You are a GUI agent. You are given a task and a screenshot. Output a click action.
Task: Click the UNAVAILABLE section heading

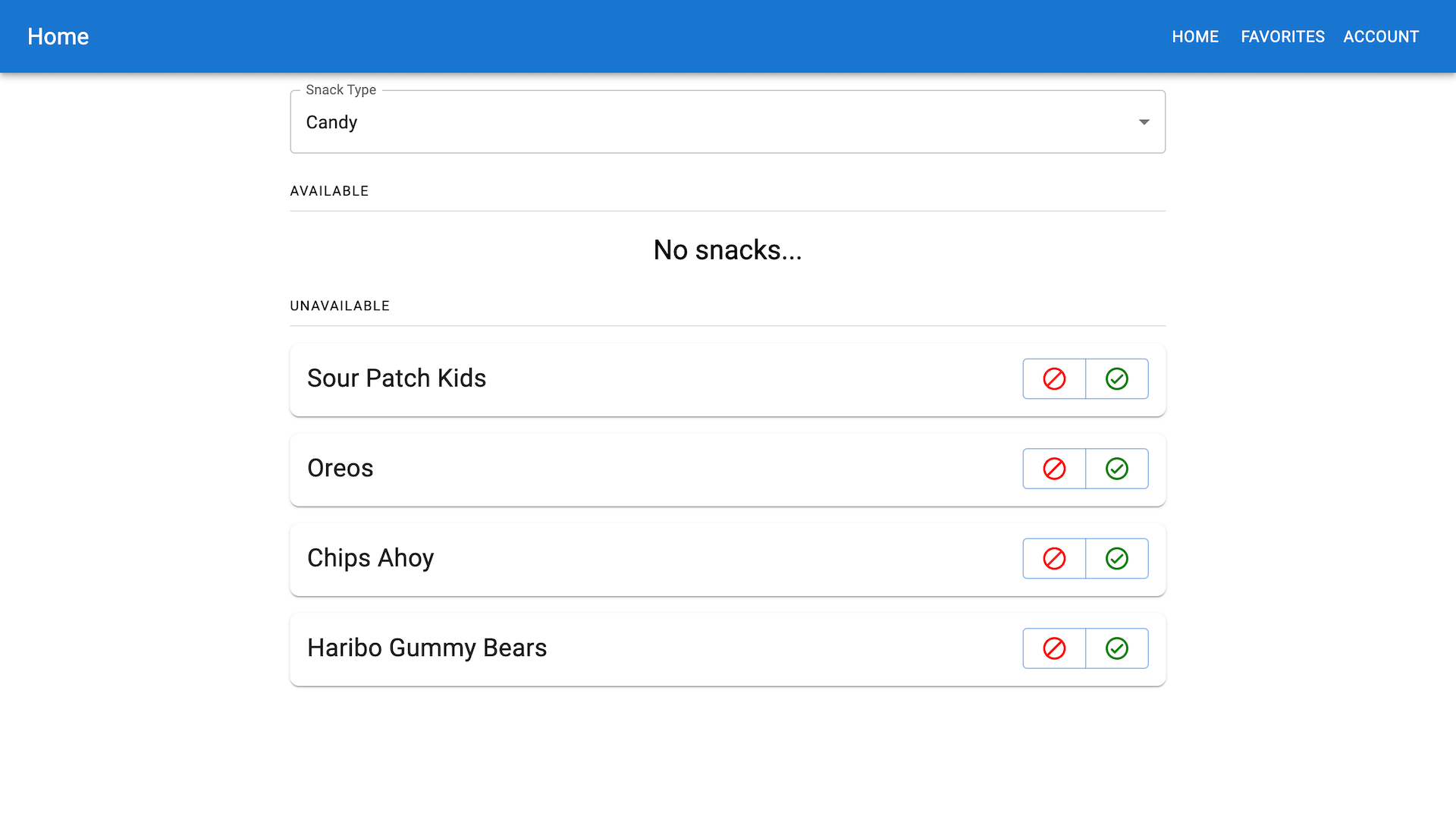tap(340, 306)
